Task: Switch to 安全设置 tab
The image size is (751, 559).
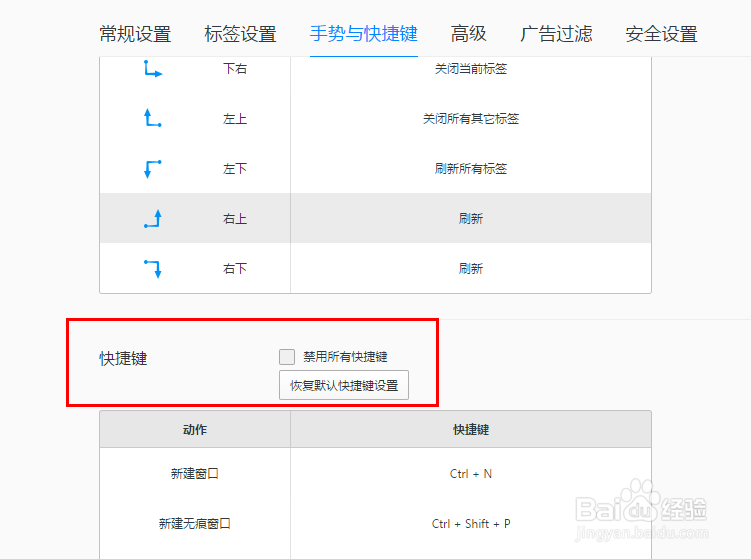Action: [x=661, y=34]
